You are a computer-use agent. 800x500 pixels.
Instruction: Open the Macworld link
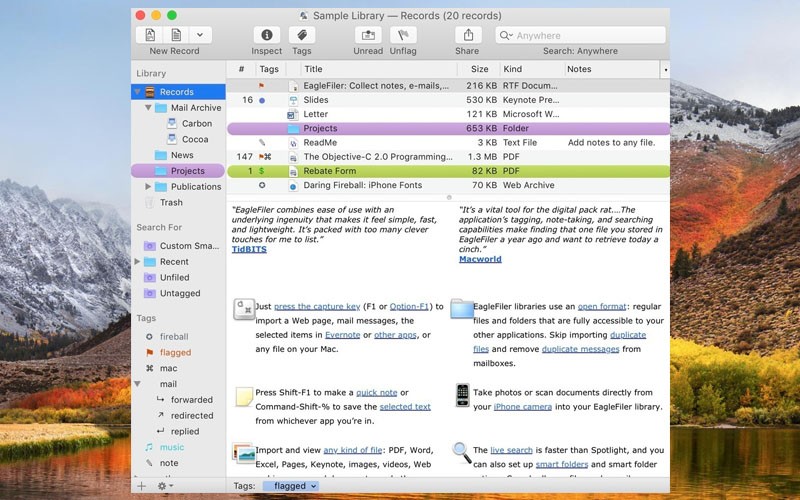480,259
